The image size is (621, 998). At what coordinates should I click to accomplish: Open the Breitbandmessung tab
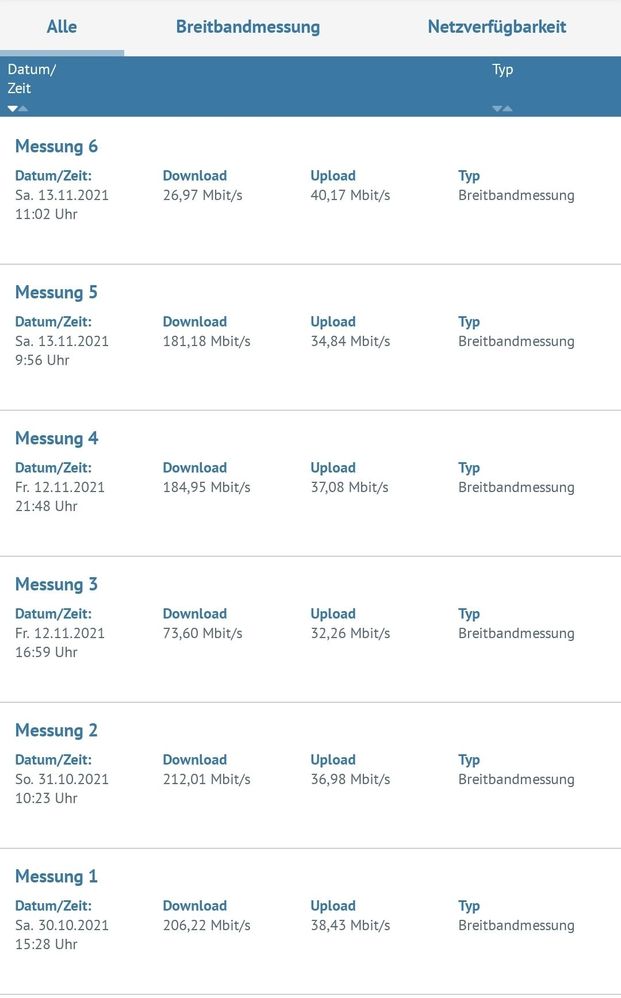click(248, 27)
